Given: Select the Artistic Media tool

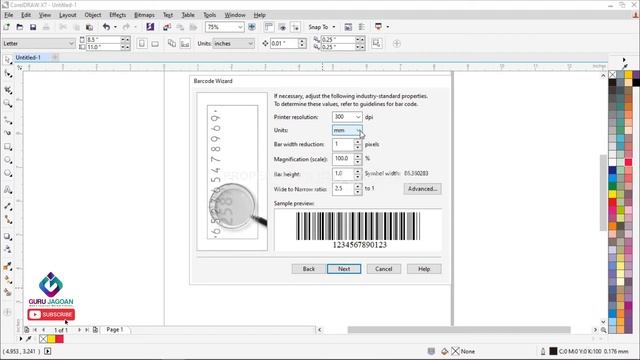Looking at the screenshot, I should coord(8,133).
